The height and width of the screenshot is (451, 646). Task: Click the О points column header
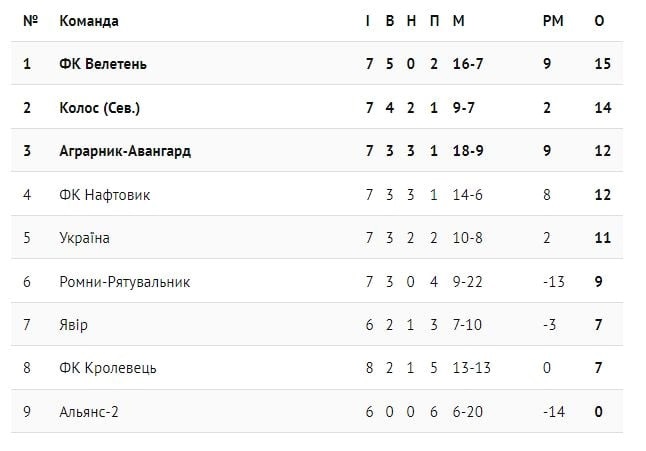tap(599, 21)
